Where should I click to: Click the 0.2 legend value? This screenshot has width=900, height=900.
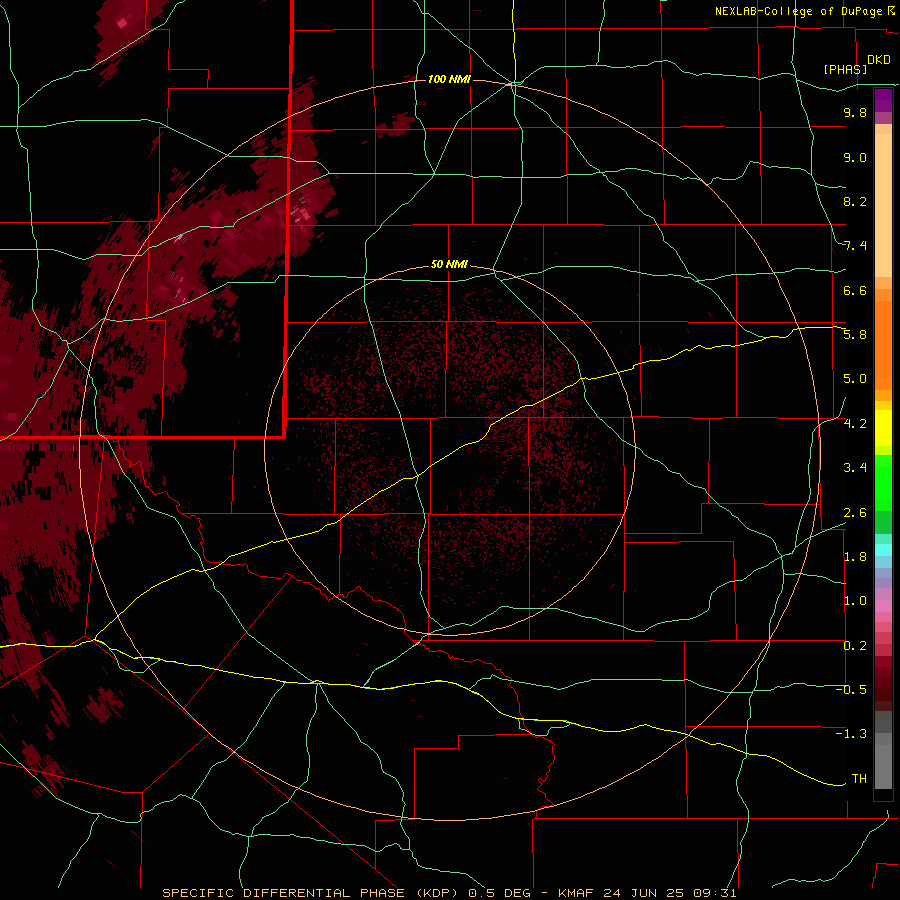pyautogui.click(x=855, y=646)
